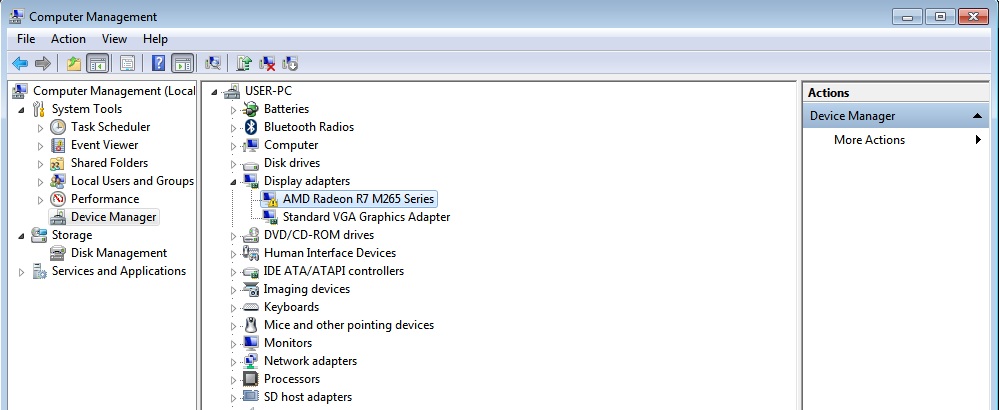Select the Event Viewer tree item
This screenshot has width=999, height=410.
(x=104, y=145)
